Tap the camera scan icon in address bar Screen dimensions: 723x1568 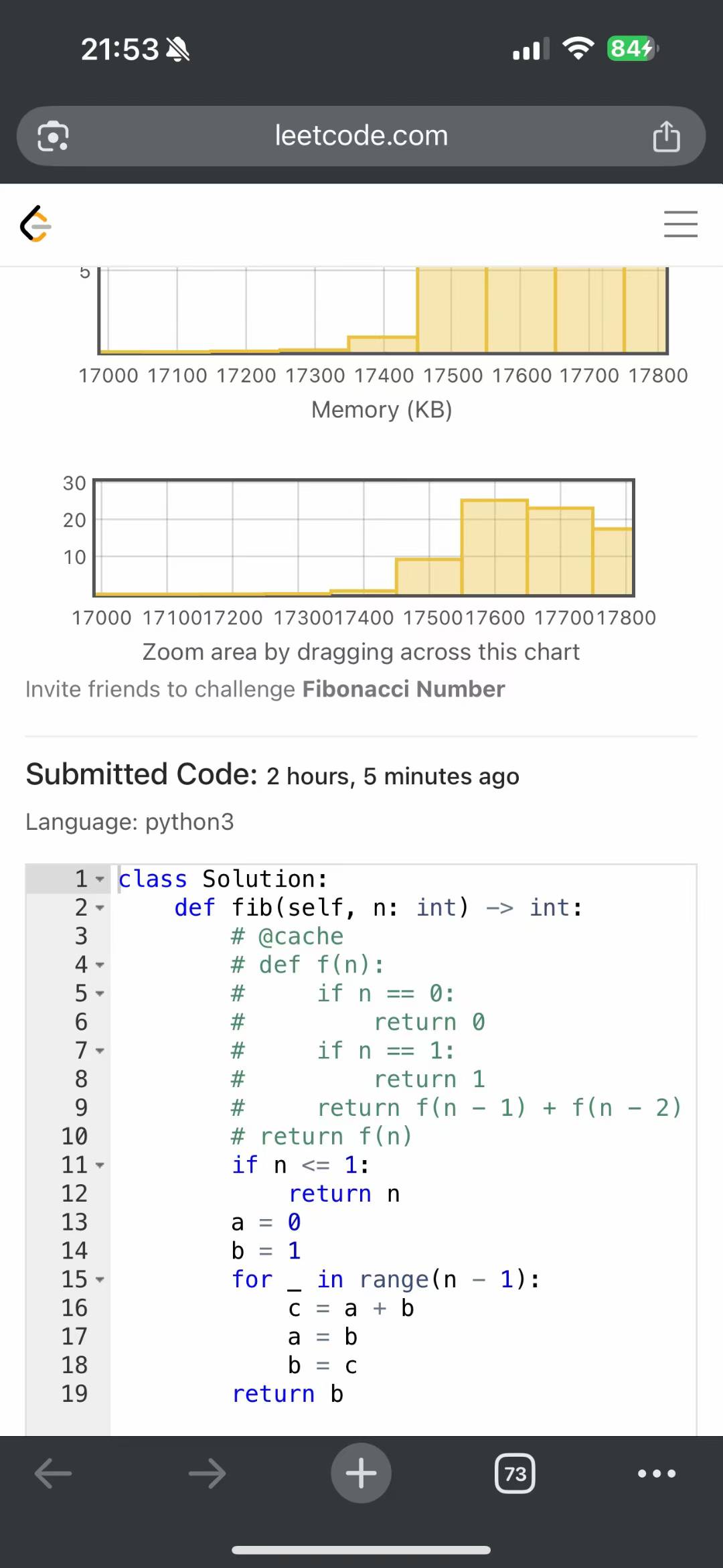coord(54,137)
